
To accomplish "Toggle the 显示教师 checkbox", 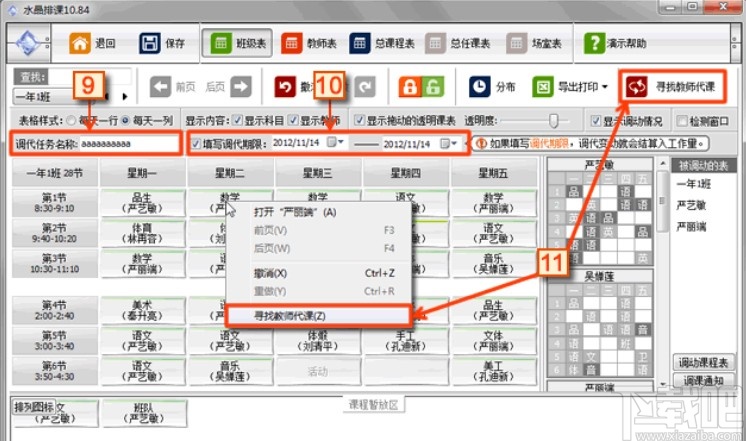I will pos(293,120).
